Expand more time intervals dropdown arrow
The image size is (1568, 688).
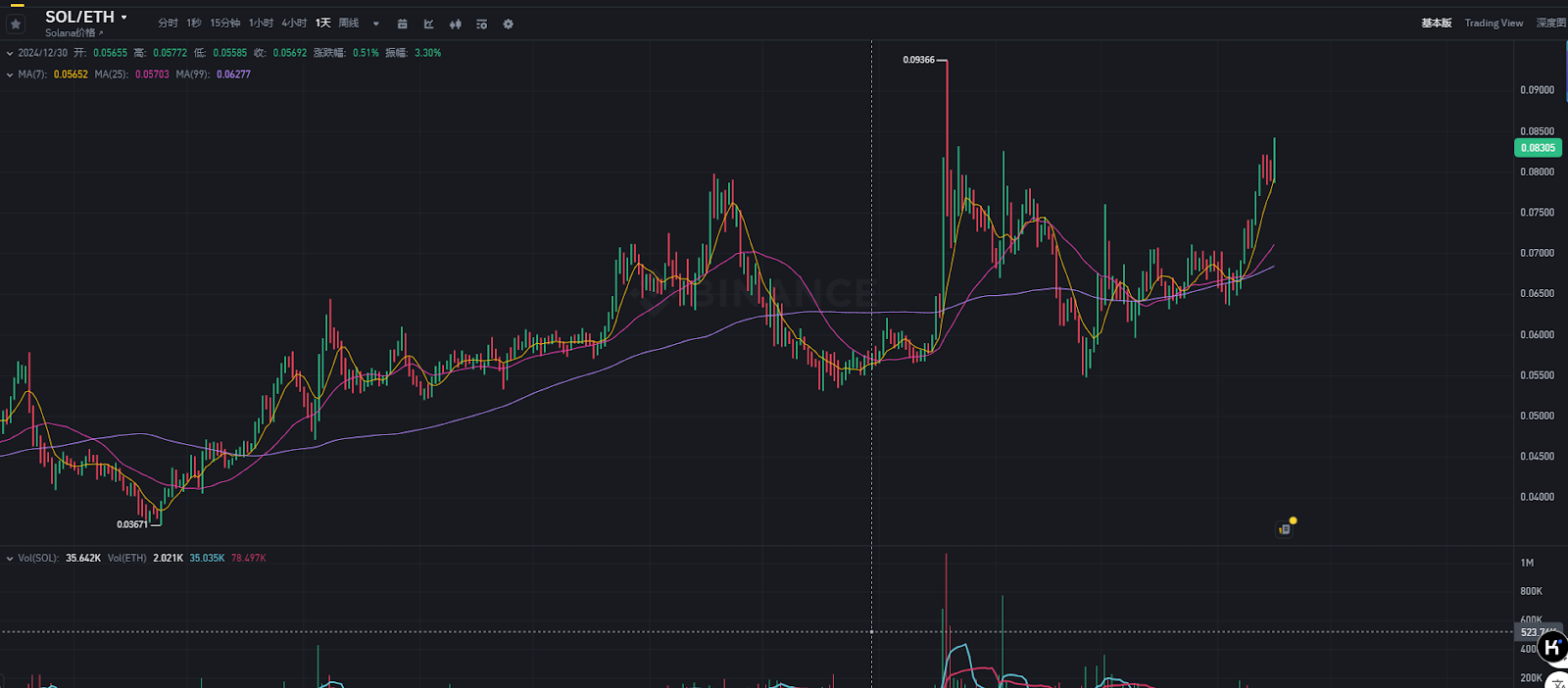(376, 25)
